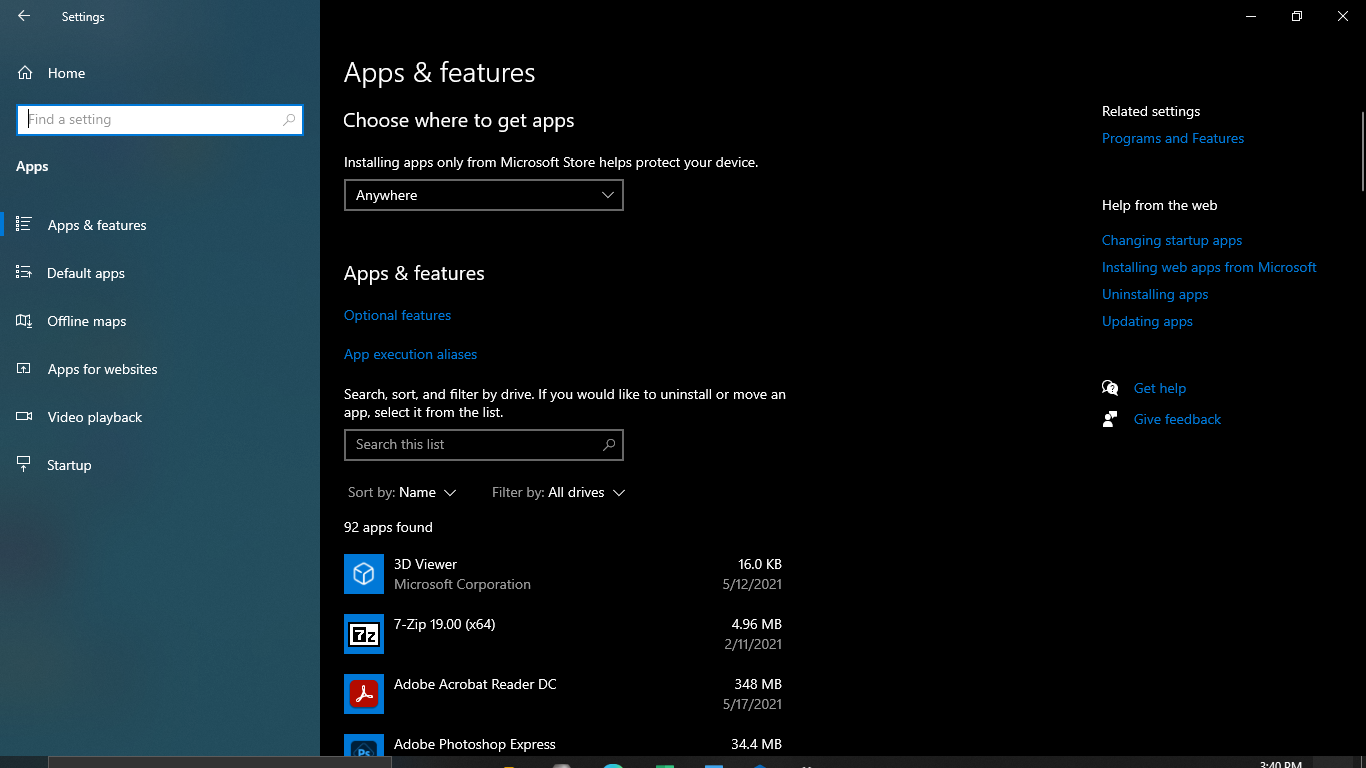The height and width of the screenshot is (768, 1366).
Task: Click the Help from the web heading
Action: coord(1160,205)
